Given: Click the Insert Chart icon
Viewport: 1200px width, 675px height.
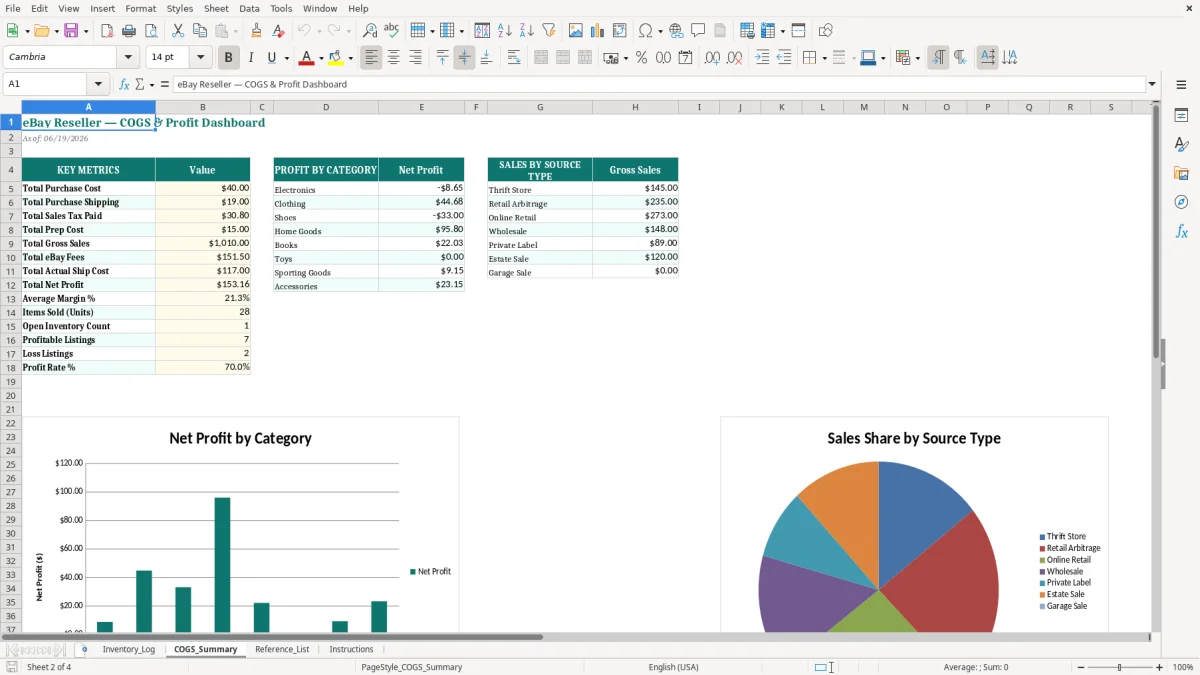Looking at the screenshot, I should click(x=598, y=31).
